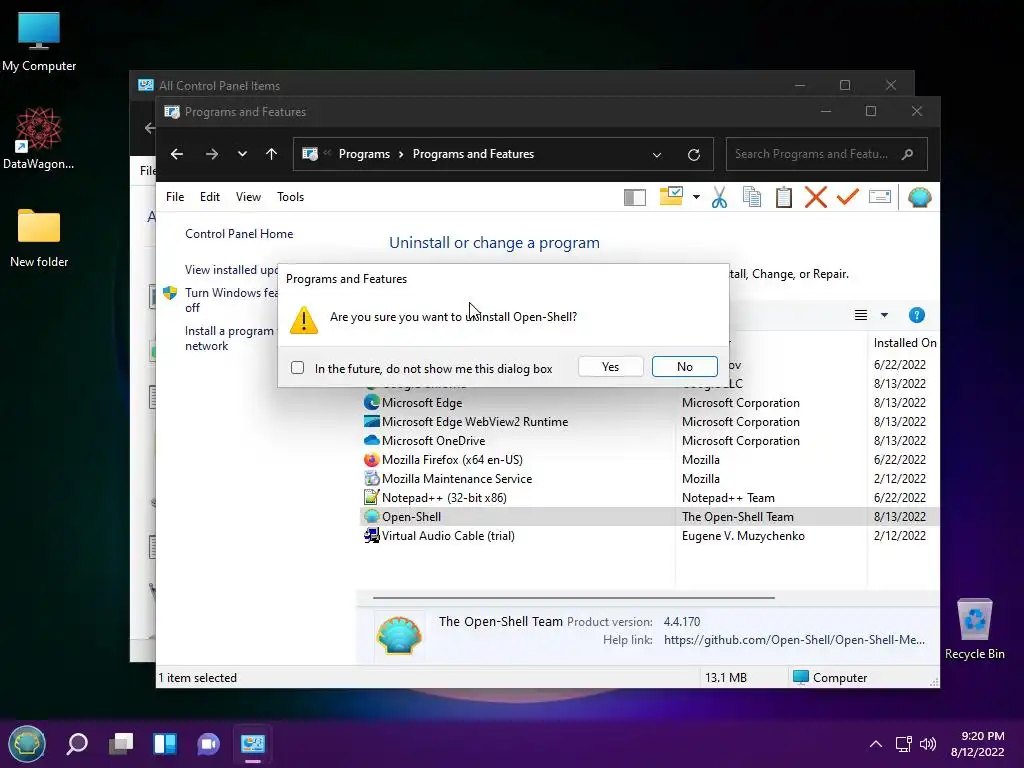
Task: Select Microsoft OneDrive in list
Action: (x=650, y=441)
